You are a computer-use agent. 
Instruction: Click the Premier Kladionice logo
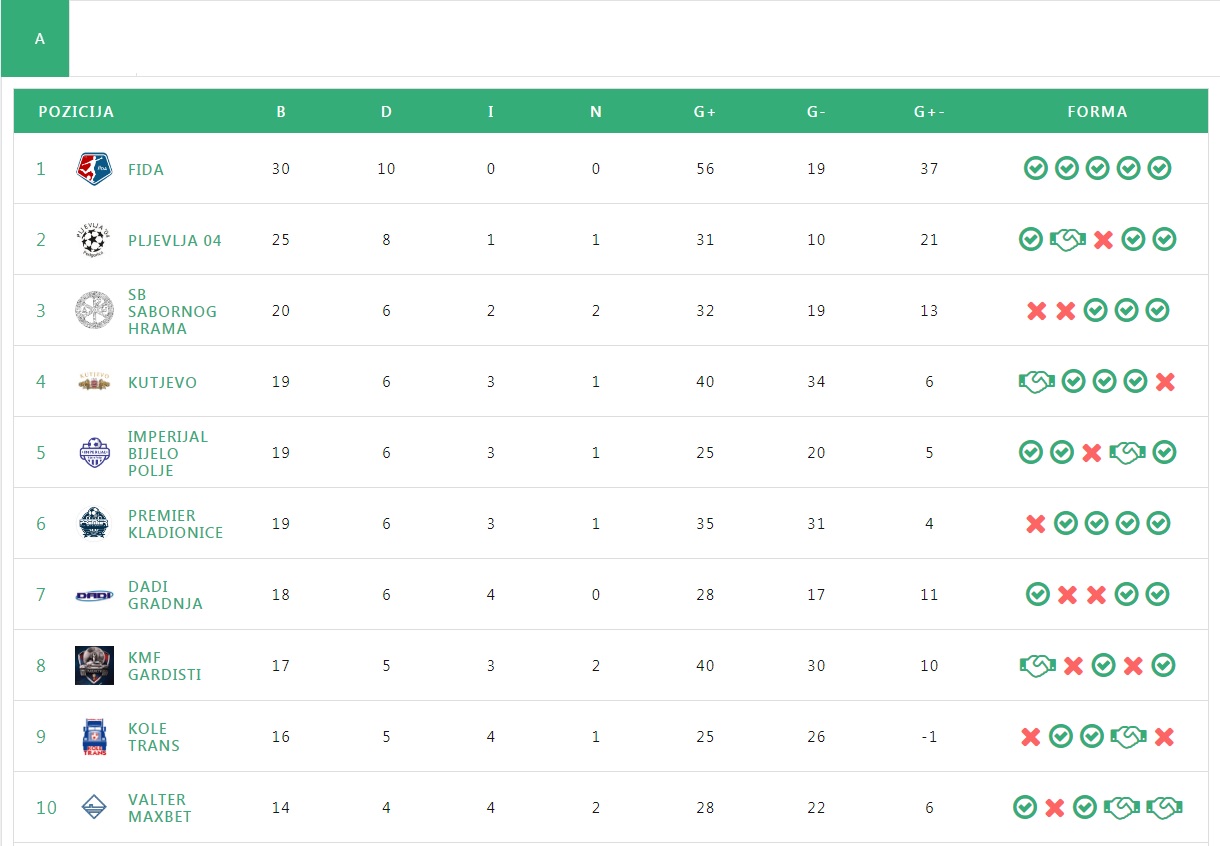point(94,524)
